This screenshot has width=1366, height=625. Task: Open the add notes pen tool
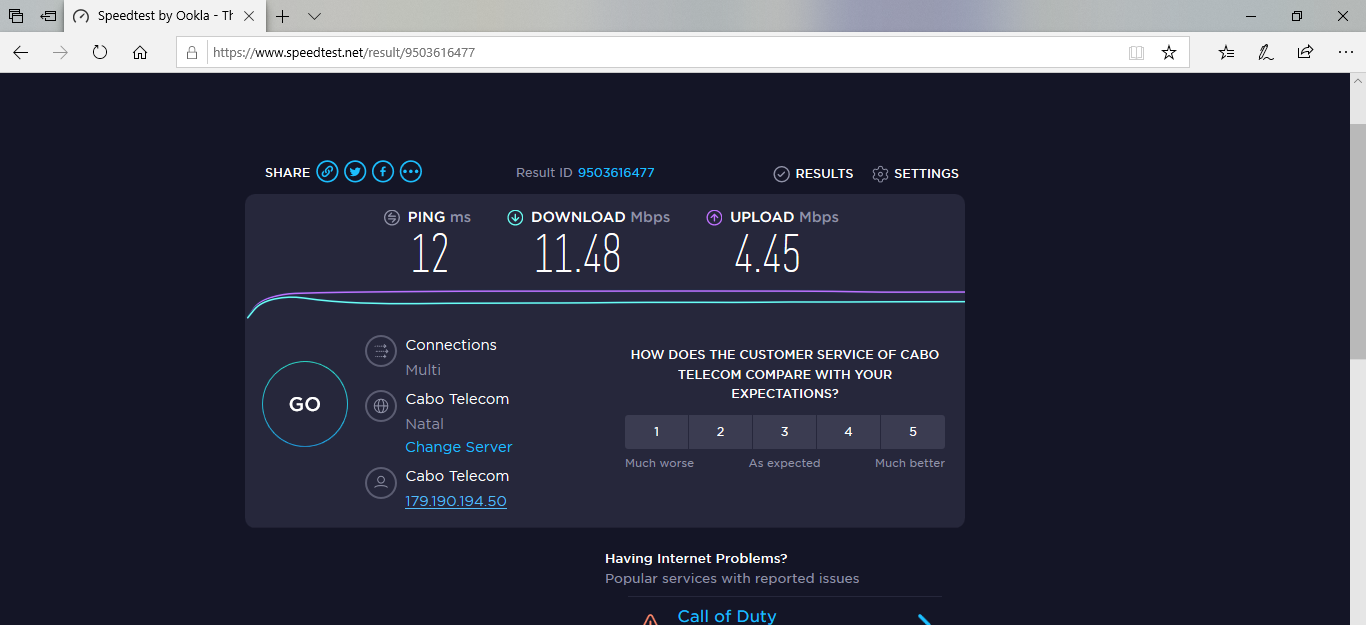coord(1266,52)
